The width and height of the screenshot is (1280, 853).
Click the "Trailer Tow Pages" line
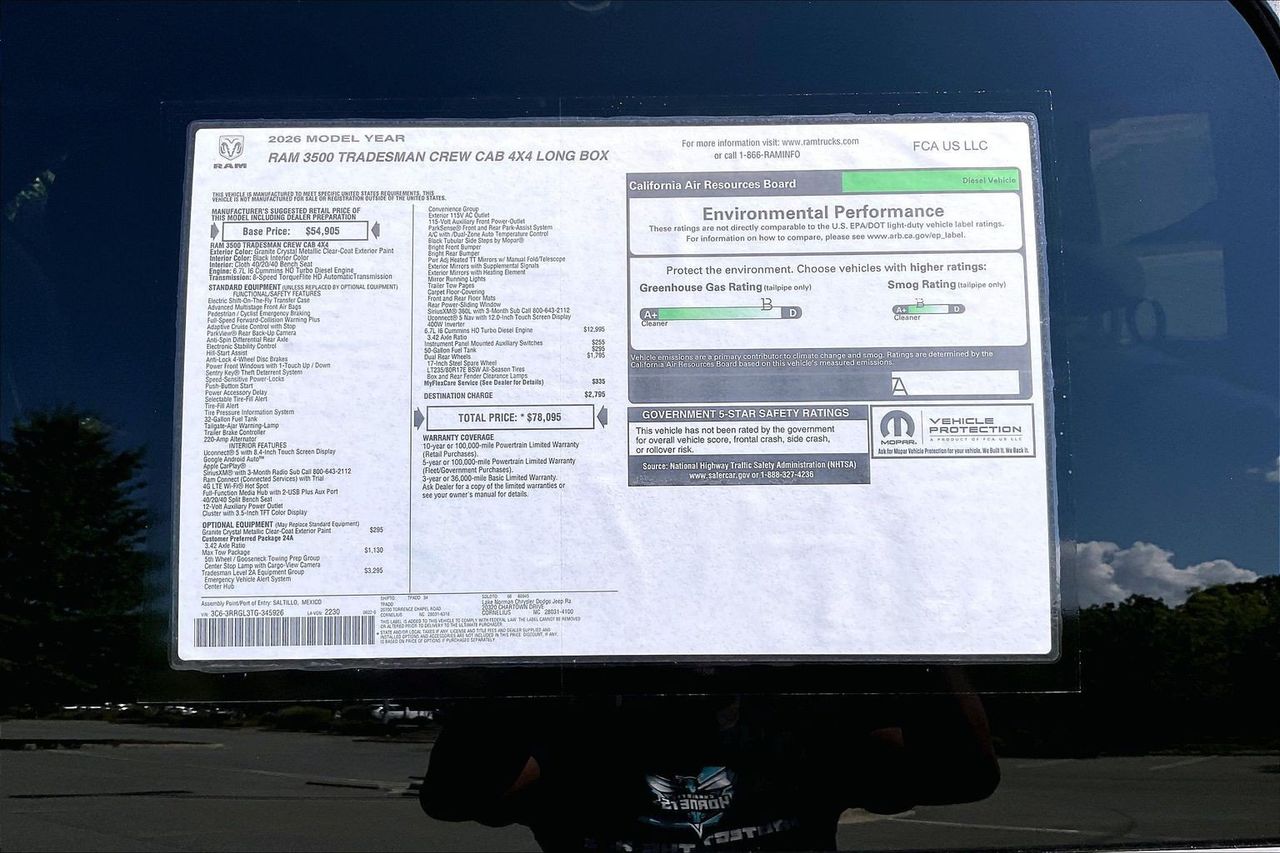(x=451, y=285)
